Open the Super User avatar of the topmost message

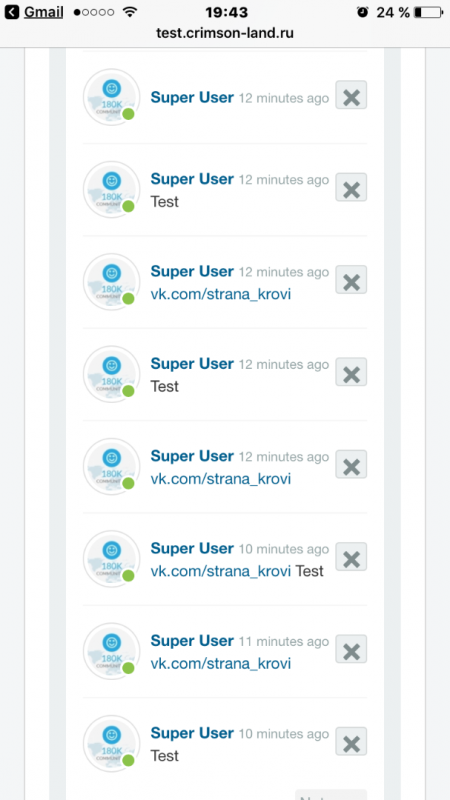[111, 97]
